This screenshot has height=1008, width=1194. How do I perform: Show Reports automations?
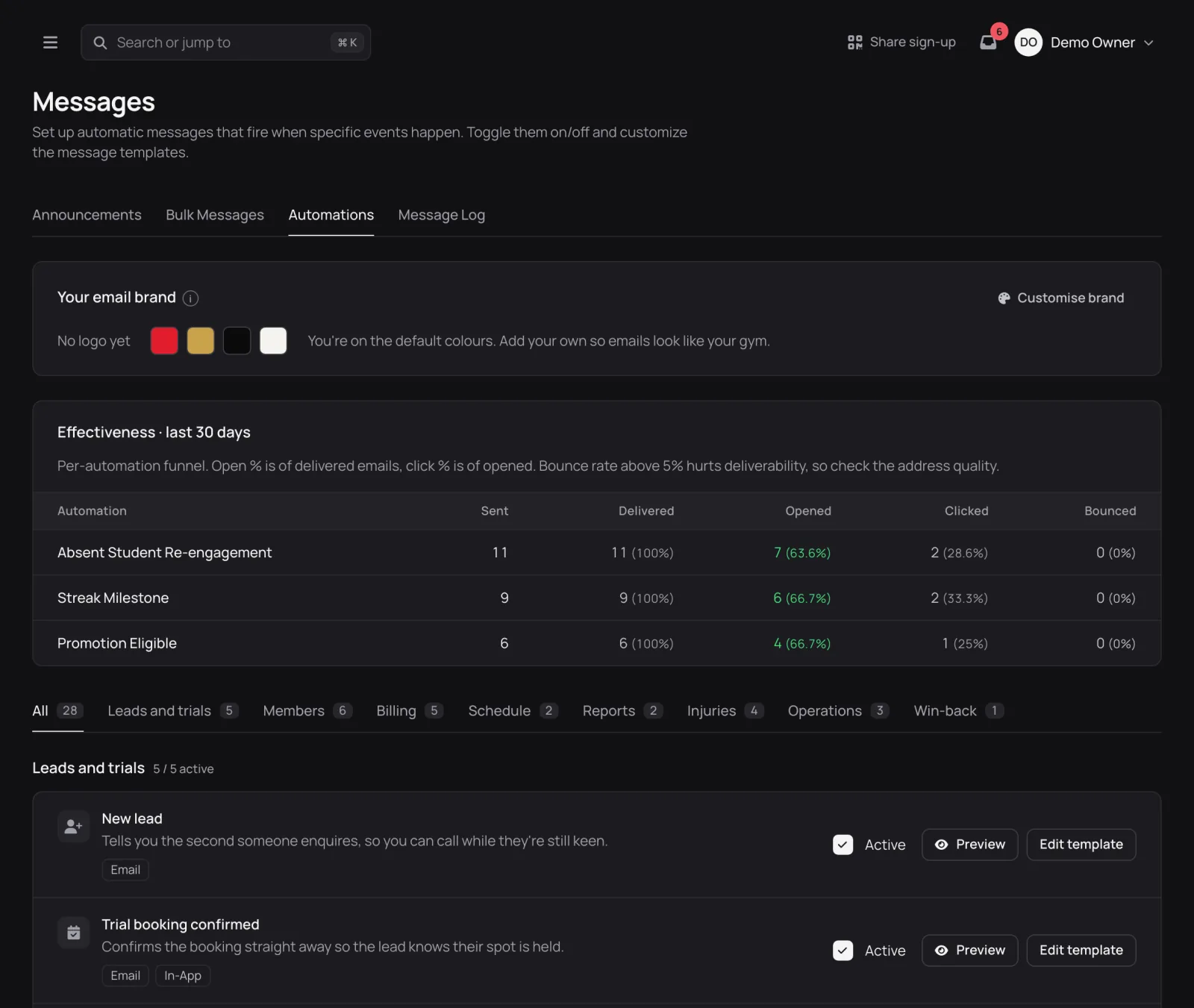tap(622, 711)
